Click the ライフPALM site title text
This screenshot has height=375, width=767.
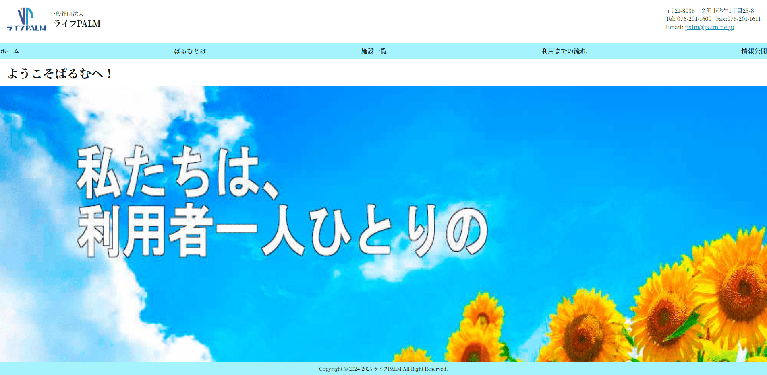click(x=77, y=23)
